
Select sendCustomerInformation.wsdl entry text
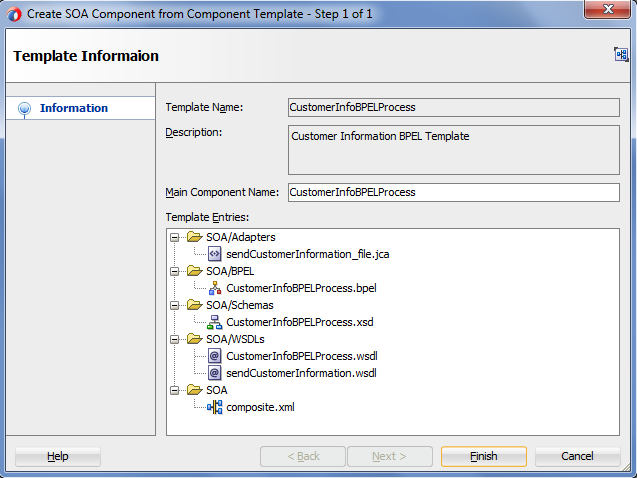301,373
